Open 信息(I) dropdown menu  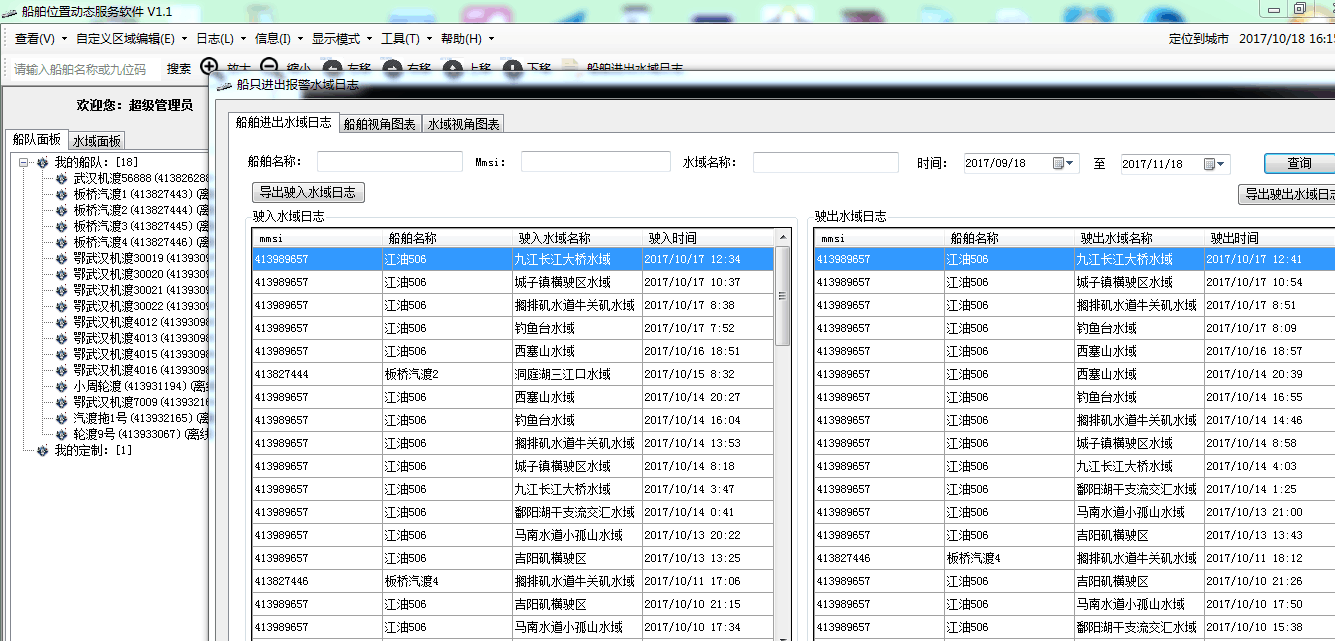[x=277, y=39]
